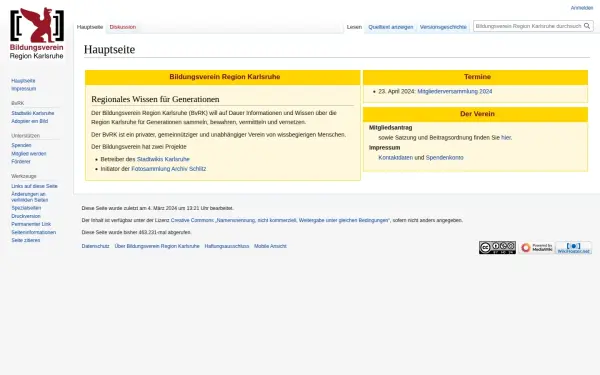Open Spezialseiten in the sidebar
Image resolution: width=600 pixels, height=375 pixels.
(x=26, y=208)
